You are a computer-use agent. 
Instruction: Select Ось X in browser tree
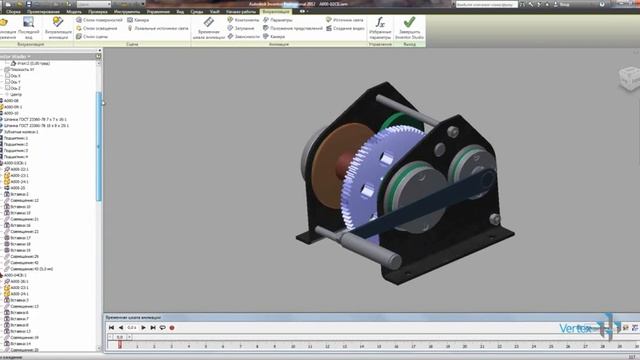tap(13, 76)
